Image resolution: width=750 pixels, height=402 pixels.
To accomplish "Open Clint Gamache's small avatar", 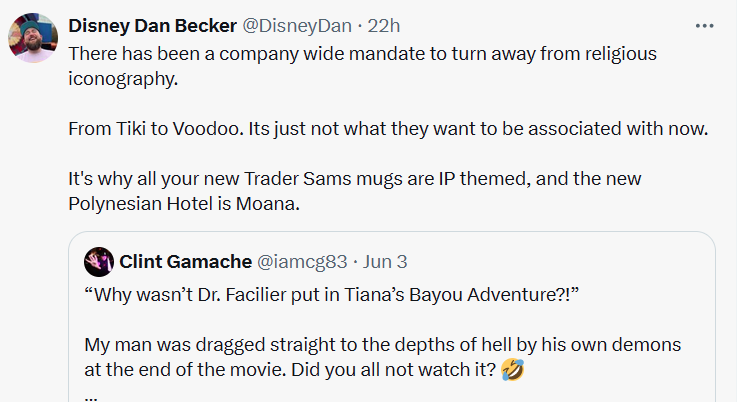I will pyautogui.click(x=99, y=262).
